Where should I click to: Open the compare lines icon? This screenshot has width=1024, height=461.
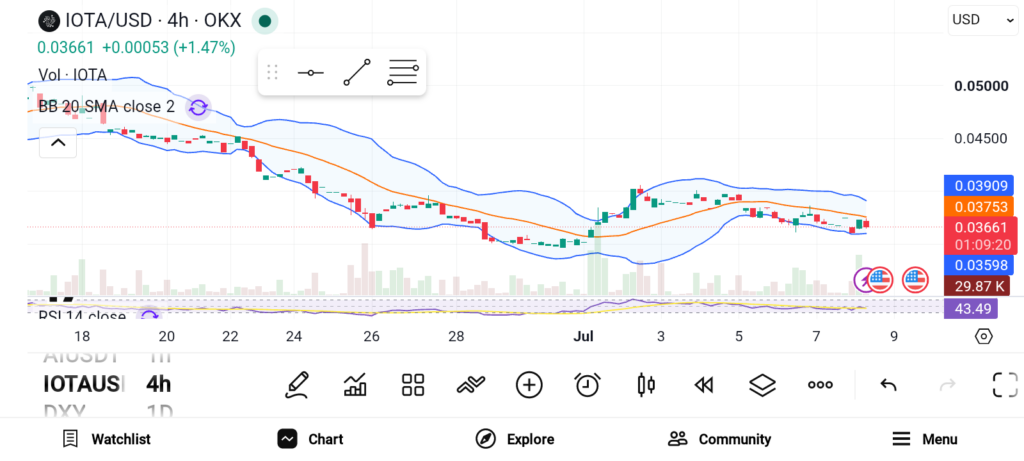click(x=471, y=385)
